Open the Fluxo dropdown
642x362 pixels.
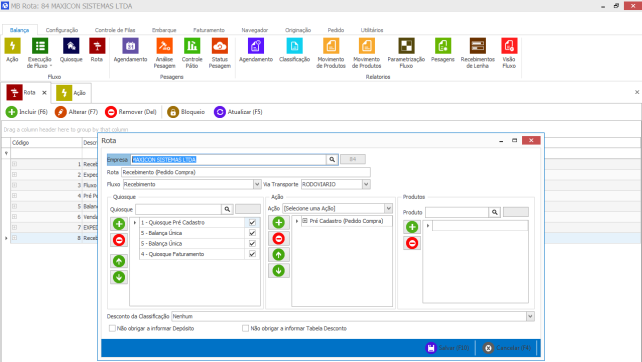(257, 184)
